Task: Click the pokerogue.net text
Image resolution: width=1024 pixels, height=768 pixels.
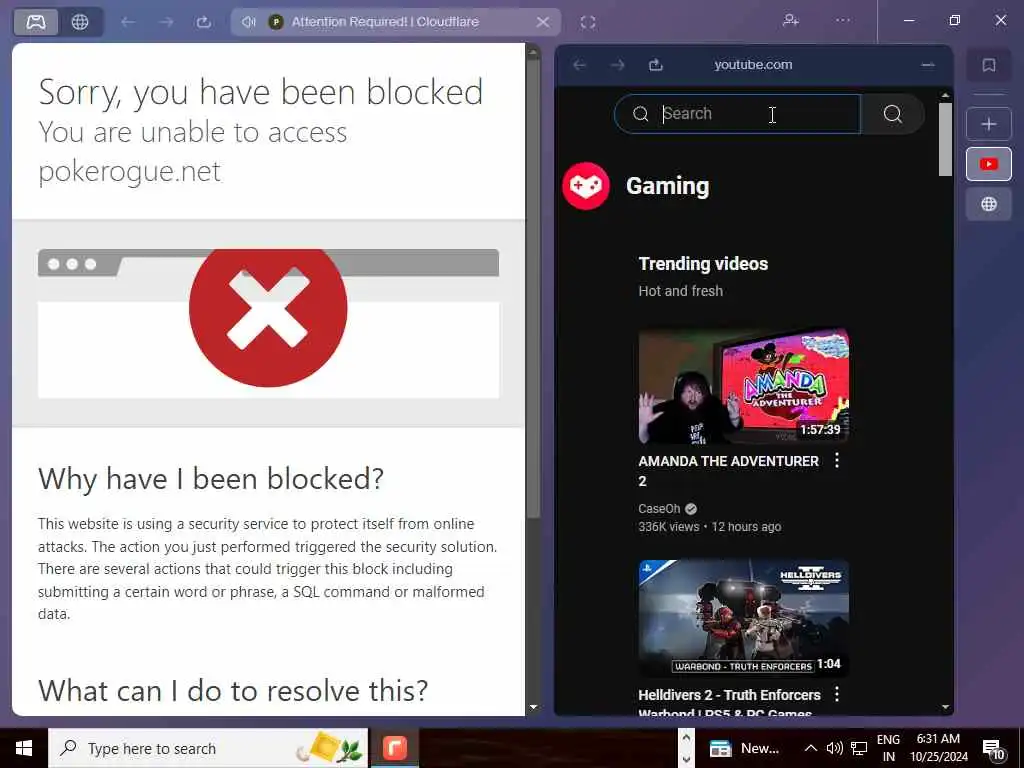Action: coord(130,171)
